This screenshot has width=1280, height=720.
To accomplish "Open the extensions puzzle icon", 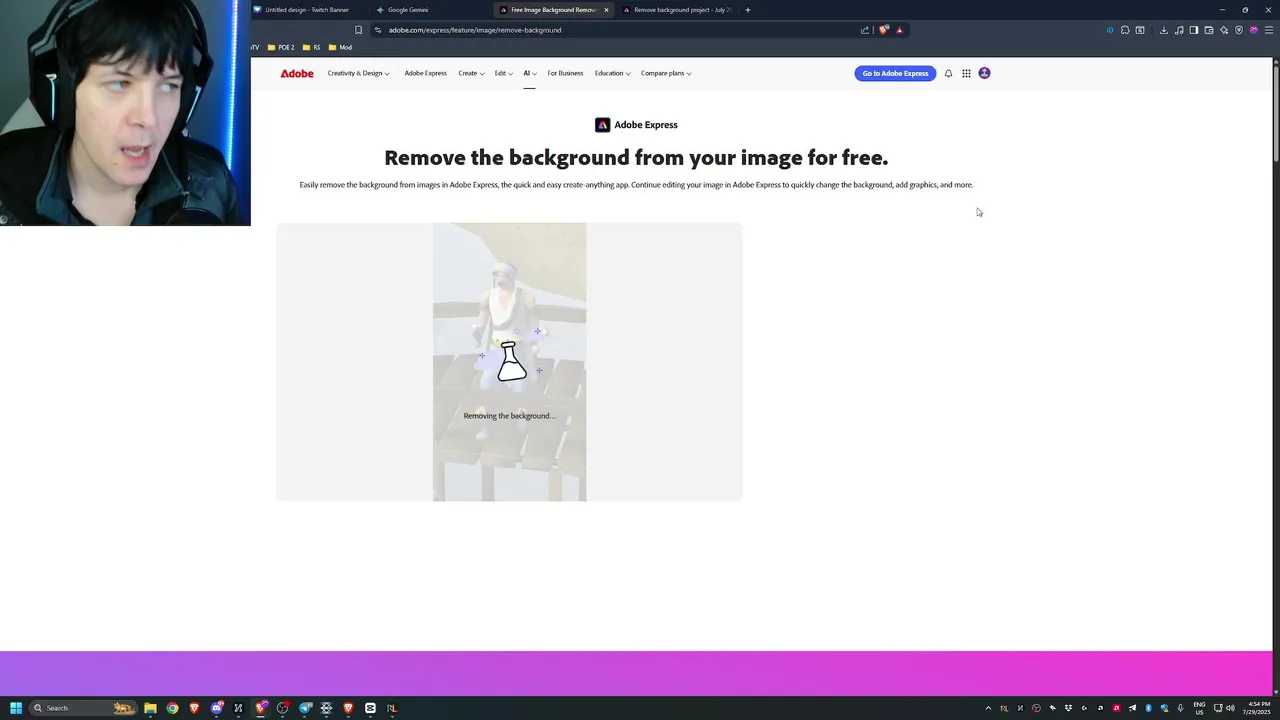I will [1125, 30].
